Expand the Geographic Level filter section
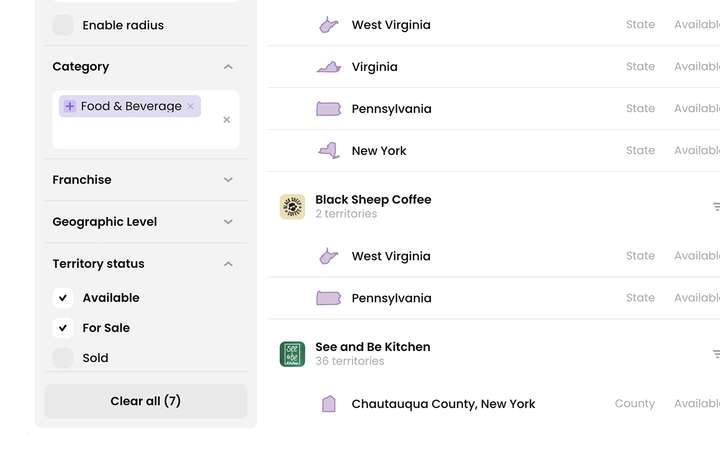Viewport: 720px width, 460px height. [x=146, y=222]
